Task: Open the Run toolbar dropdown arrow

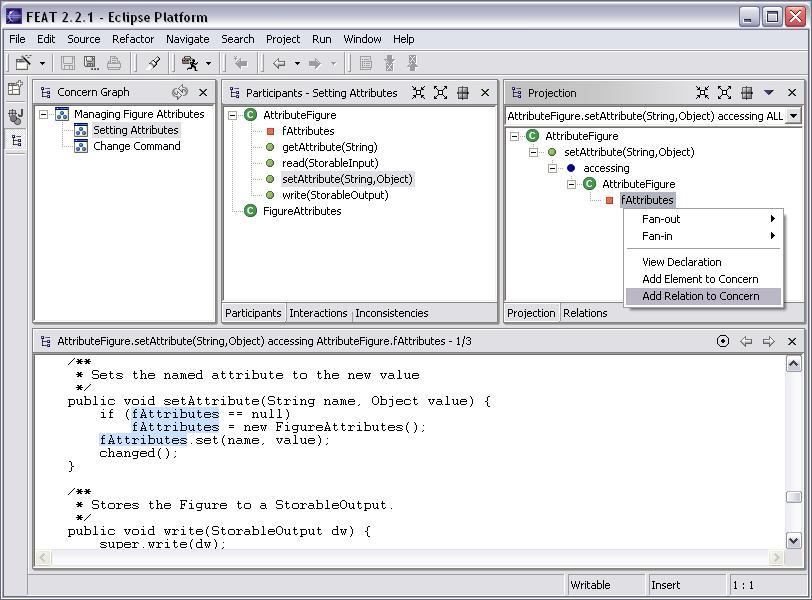Action: 208,64
